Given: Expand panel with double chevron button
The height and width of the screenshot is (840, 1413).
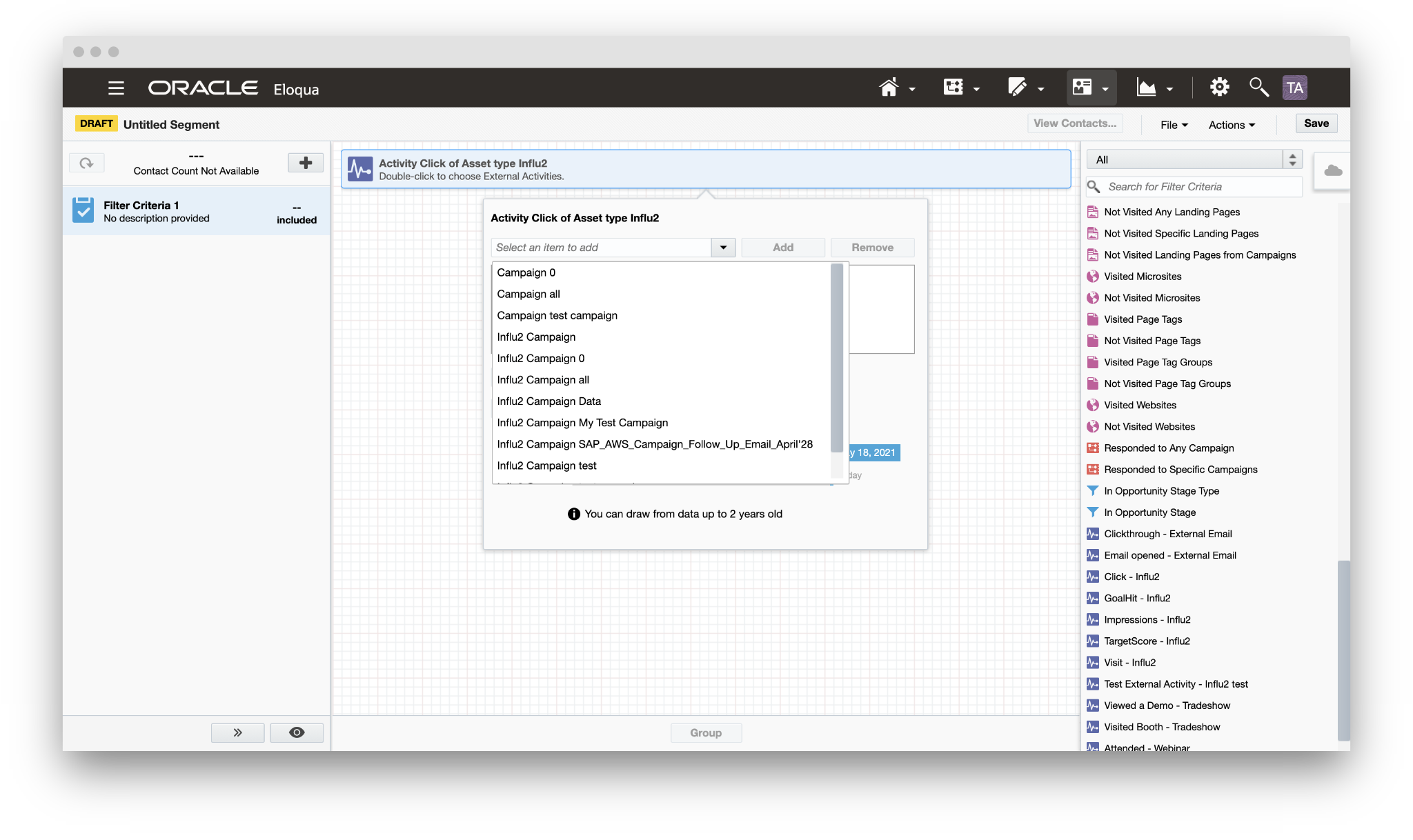Looking at the screenshot, I should (x=237, y=732).
